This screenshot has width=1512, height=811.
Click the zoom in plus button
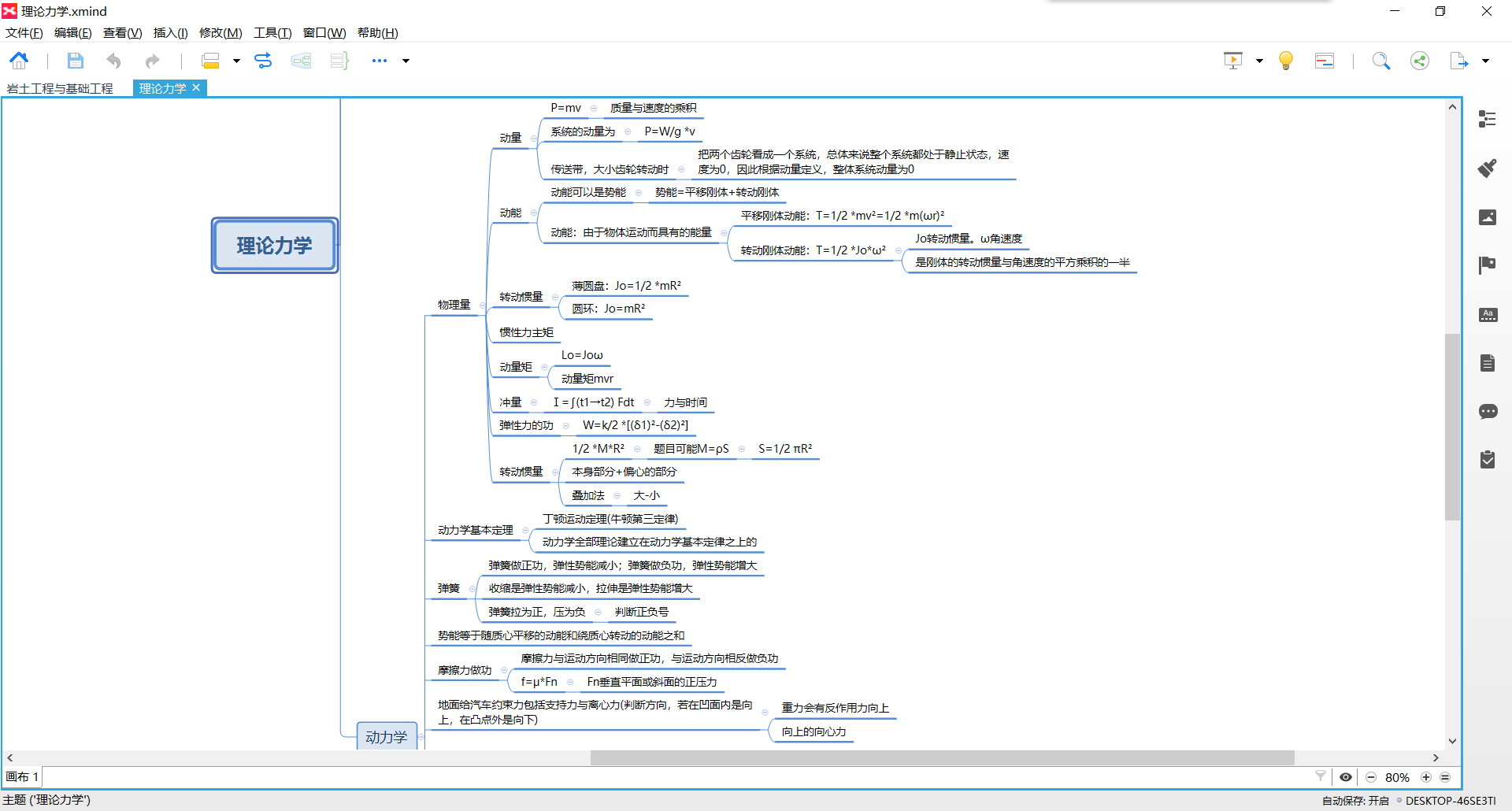point(1425,777)
